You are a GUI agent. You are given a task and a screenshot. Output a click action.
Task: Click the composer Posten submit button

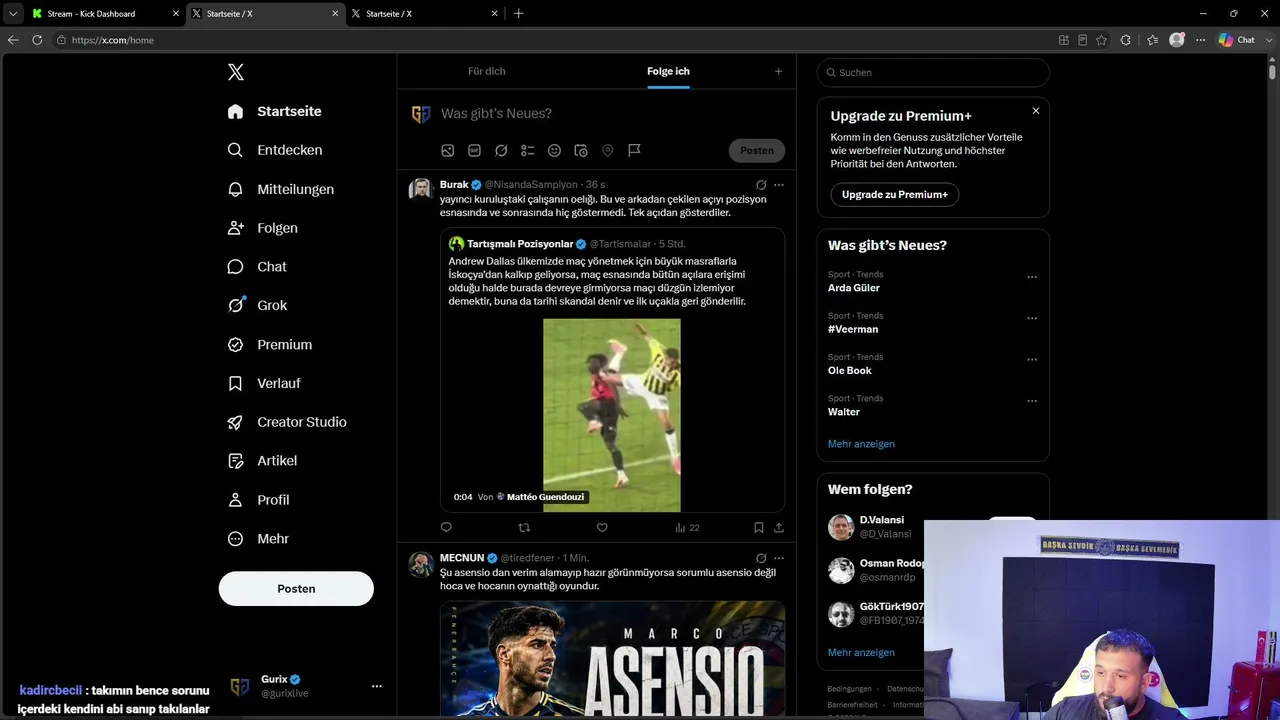757,150
